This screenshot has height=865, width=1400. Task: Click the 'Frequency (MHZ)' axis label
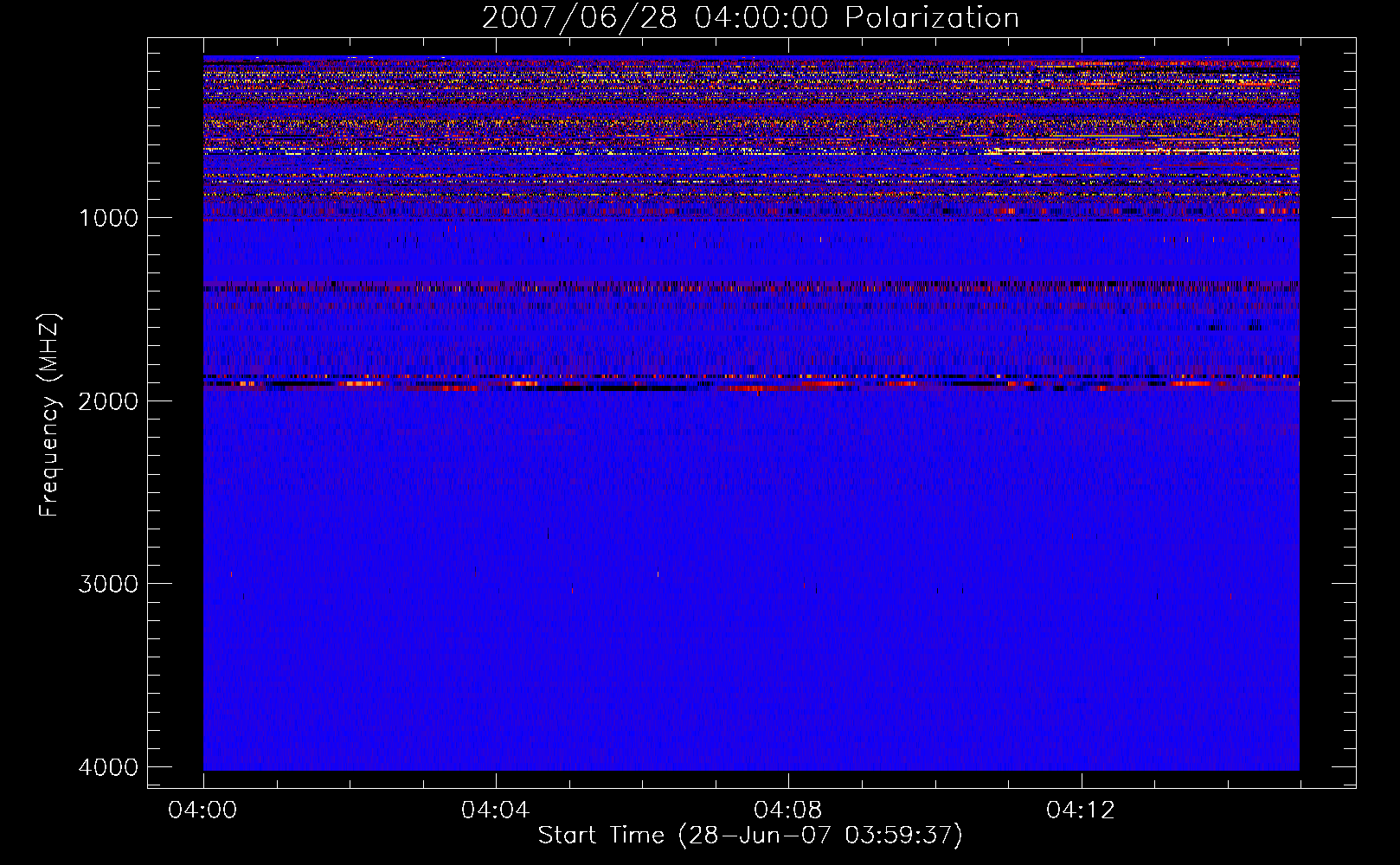[49, 415]
